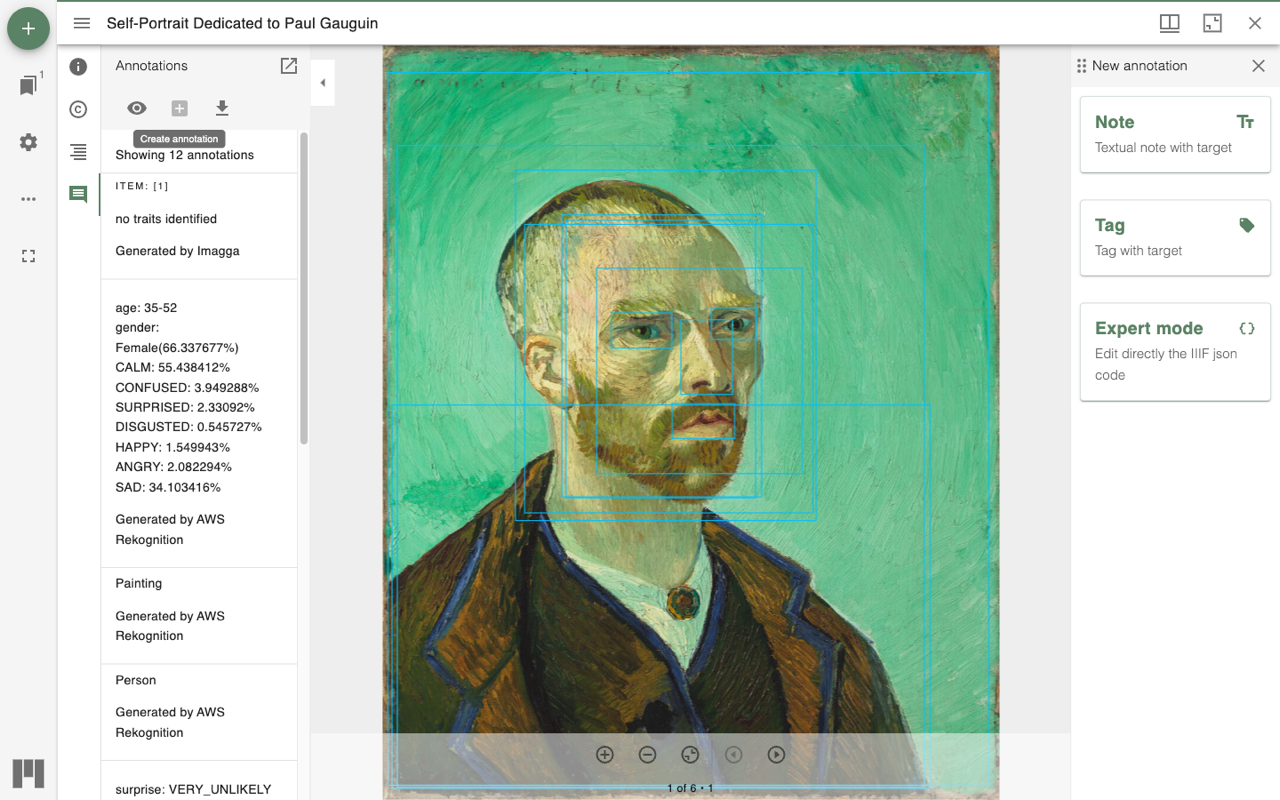Click the jacket button in the painting
1280x800 pixels.
(683, 601)
